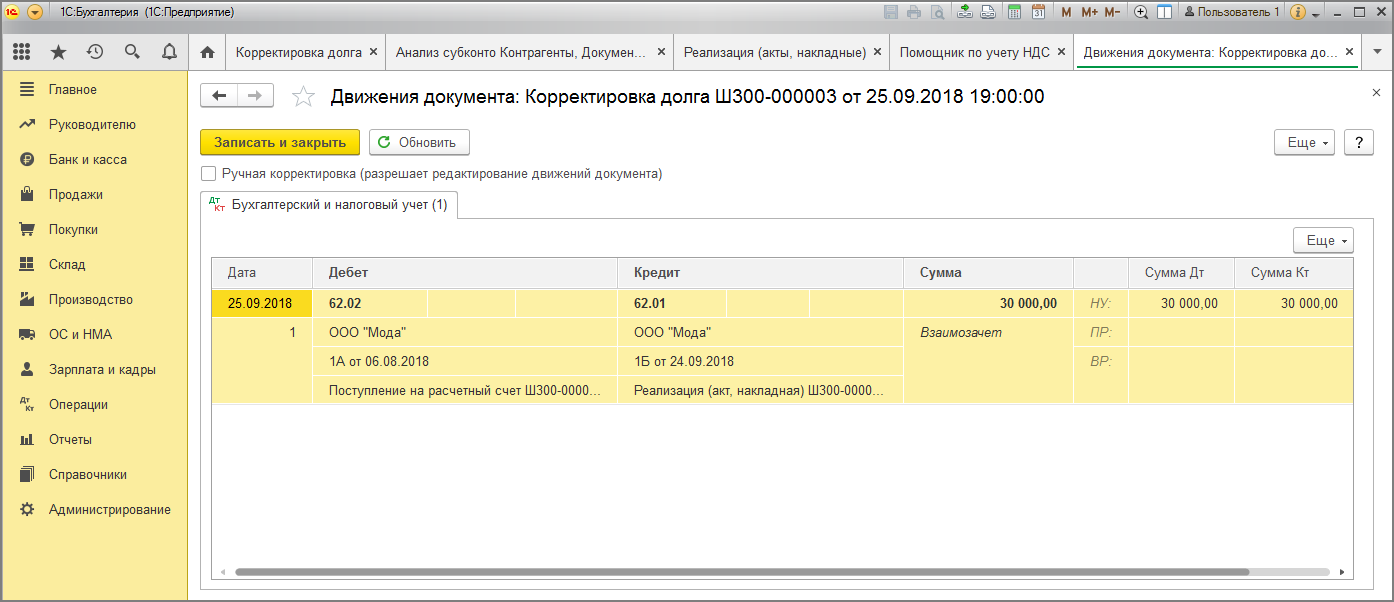Click the Сумма column header
This screenshot has height=602, width=1394.
[988, 272]
